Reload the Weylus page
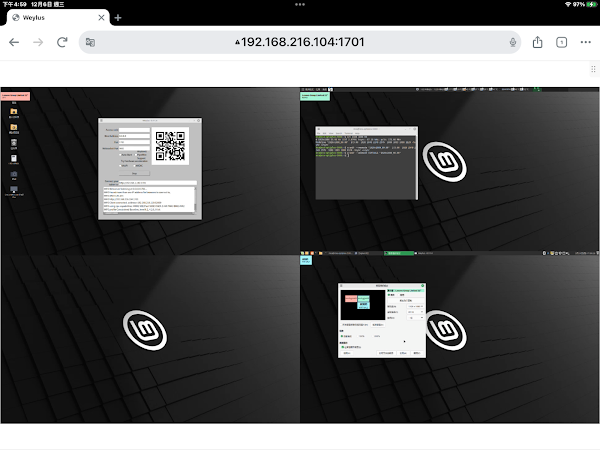Image resolution: width=600 pixels, height=450 pixels. click(x=62, y=42)
